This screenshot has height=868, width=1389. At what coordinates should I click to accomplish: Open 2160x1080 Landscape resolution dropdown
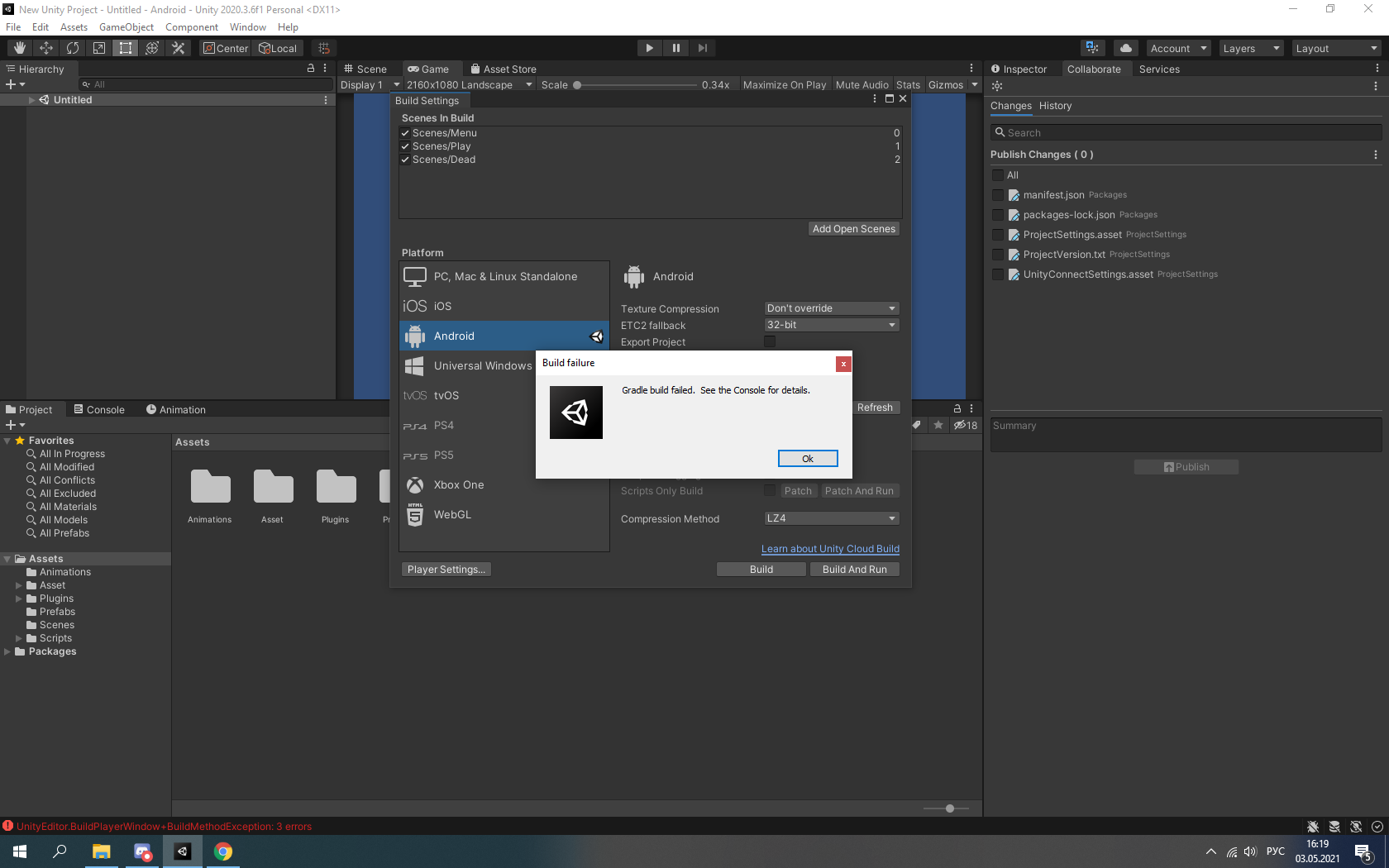point(469,85)
